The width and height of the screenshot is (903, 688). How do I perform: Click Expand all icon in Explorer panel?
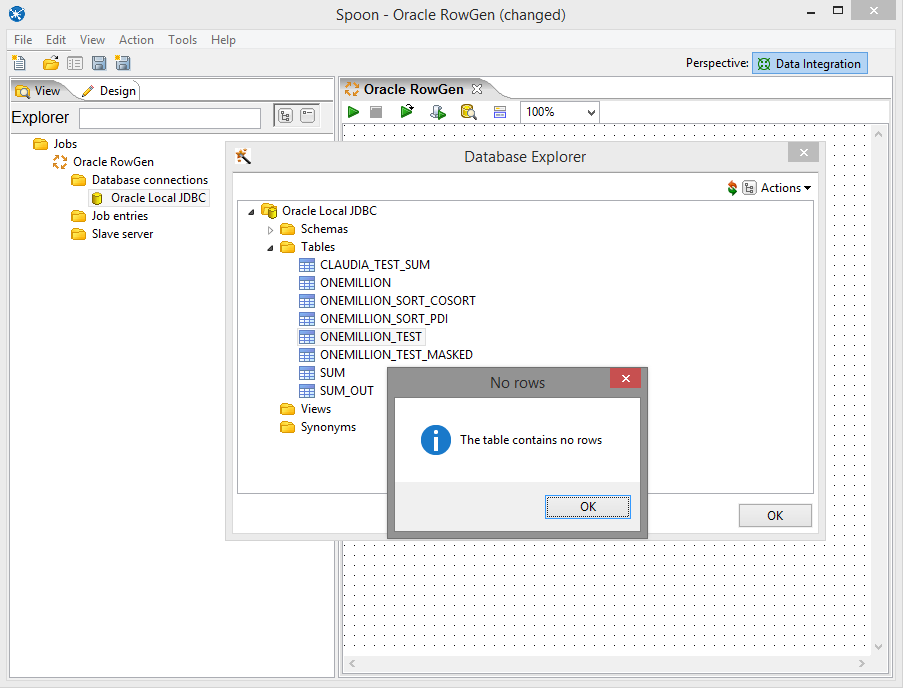point(286,116)
